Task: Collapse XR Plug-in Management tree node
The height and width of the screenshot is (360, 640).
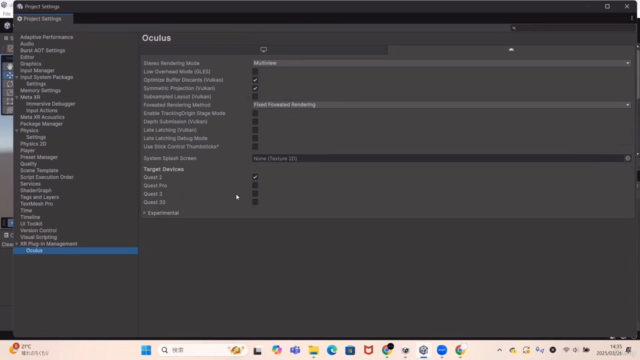Action: click(17, 244)
